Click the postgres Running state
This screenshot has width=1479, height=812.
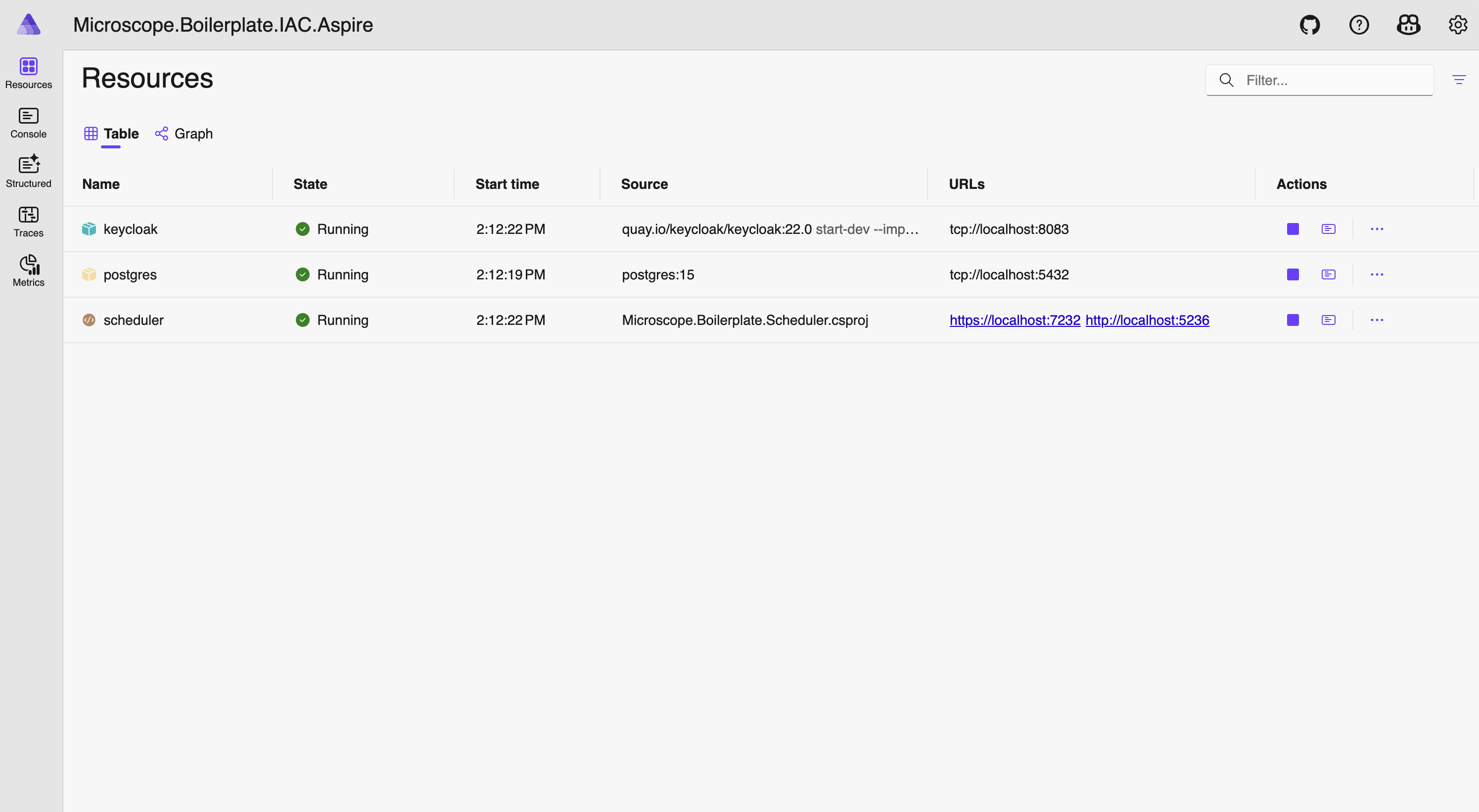tap(332, 274)
